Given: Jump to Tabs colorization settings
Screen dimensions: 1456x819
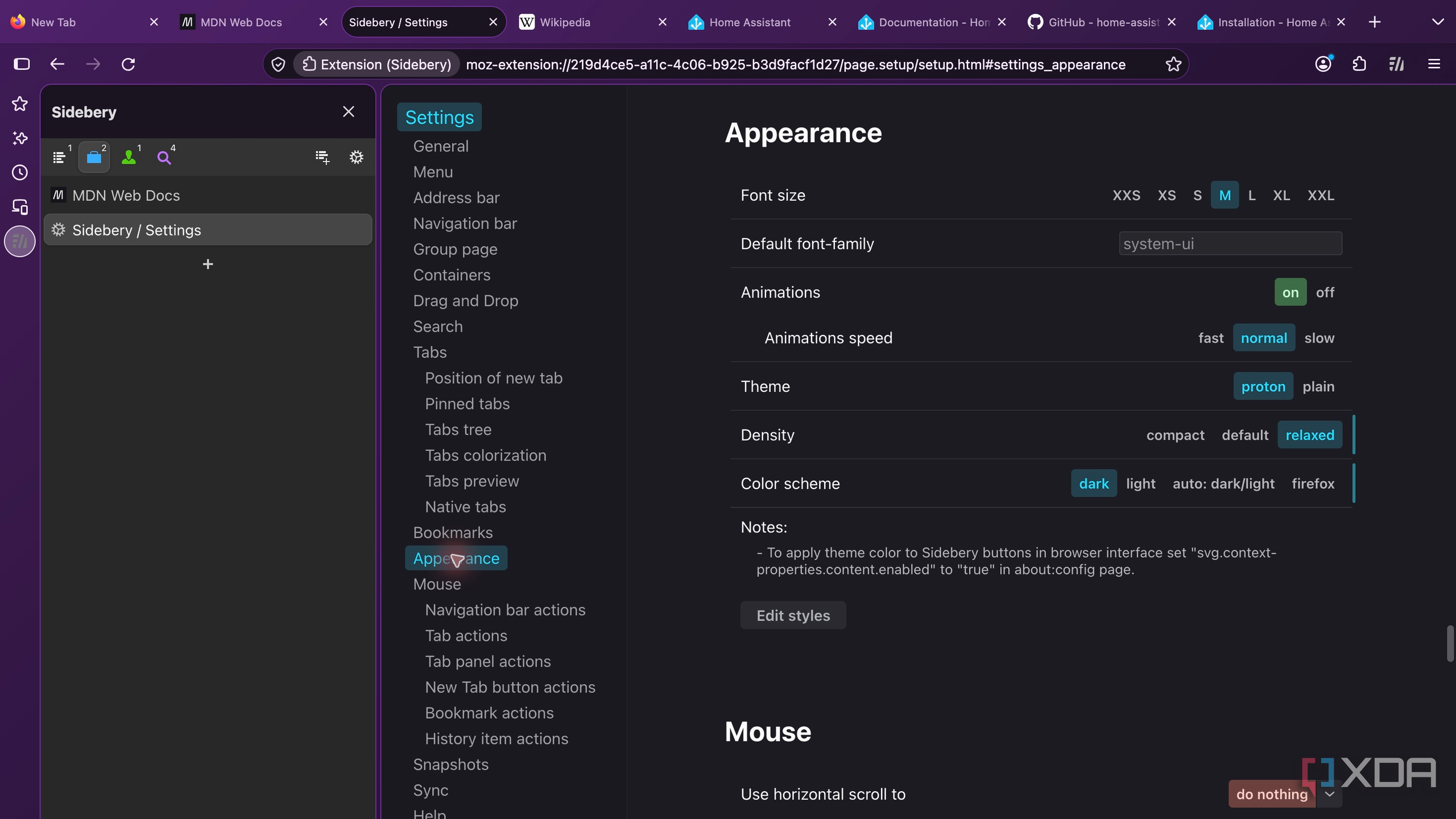Looking at the screenshot, I should click(x=485, y=456).
